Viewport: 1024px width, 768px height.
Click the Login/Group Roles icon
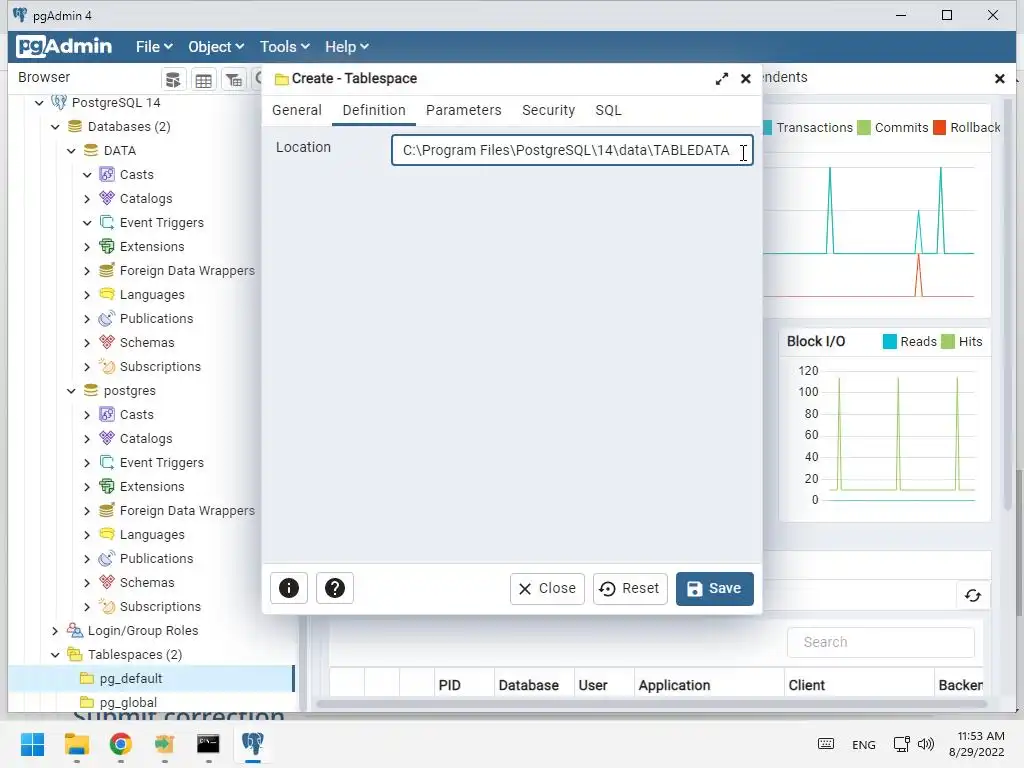click(74, 630)
